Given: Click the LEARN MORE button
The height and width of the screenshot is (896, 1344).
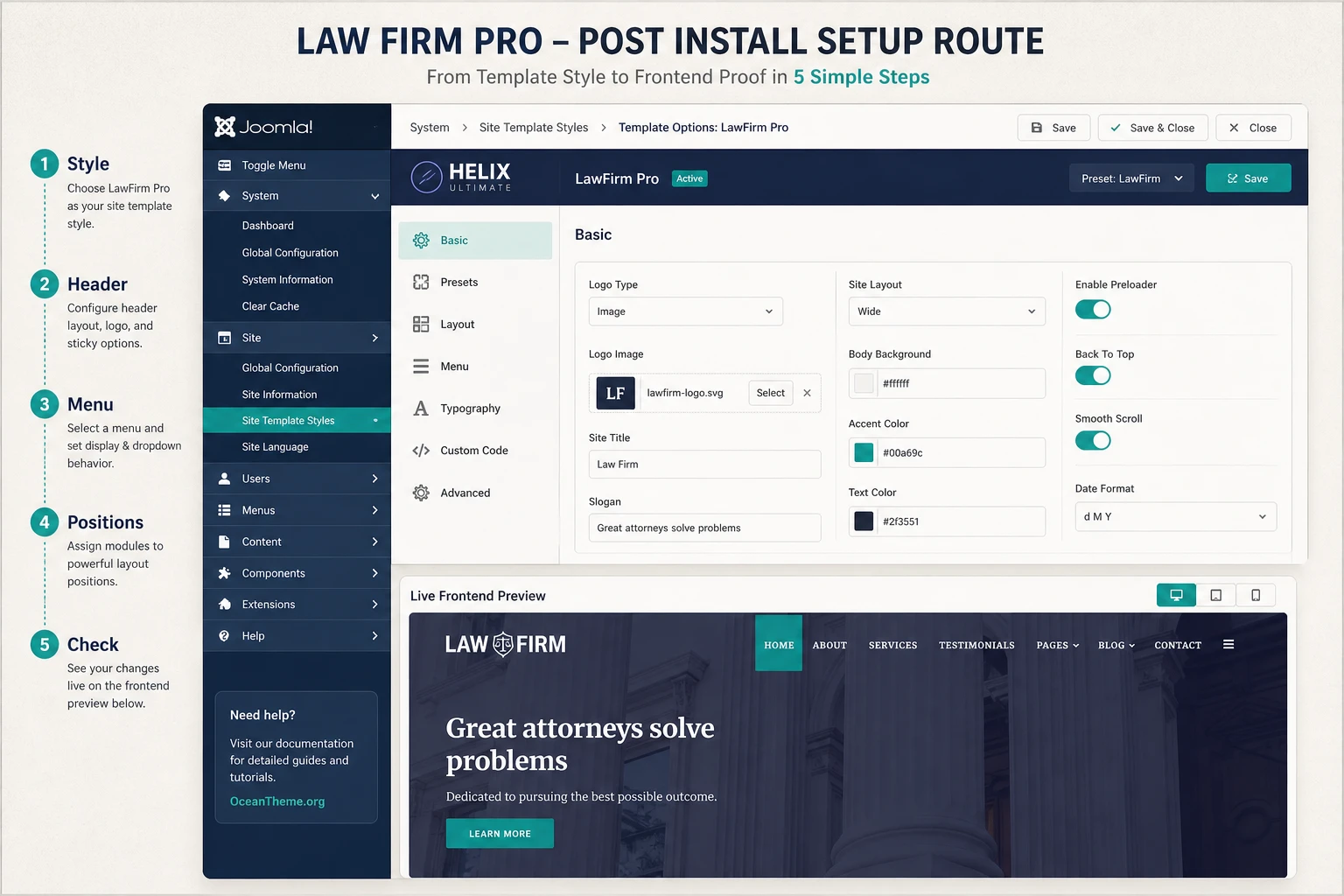Looking at the screenshot, I should [x=500, y=834].
